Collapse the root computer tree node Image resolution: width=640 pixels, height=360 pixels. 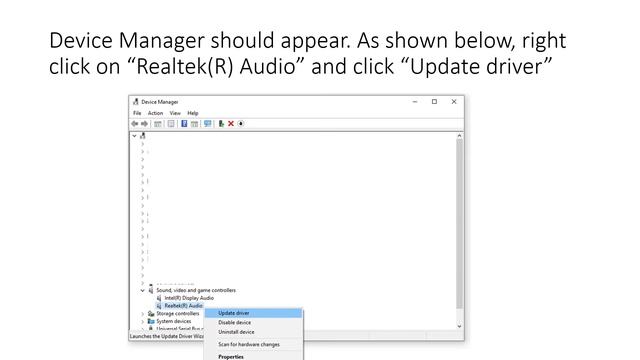pos(134,136)
